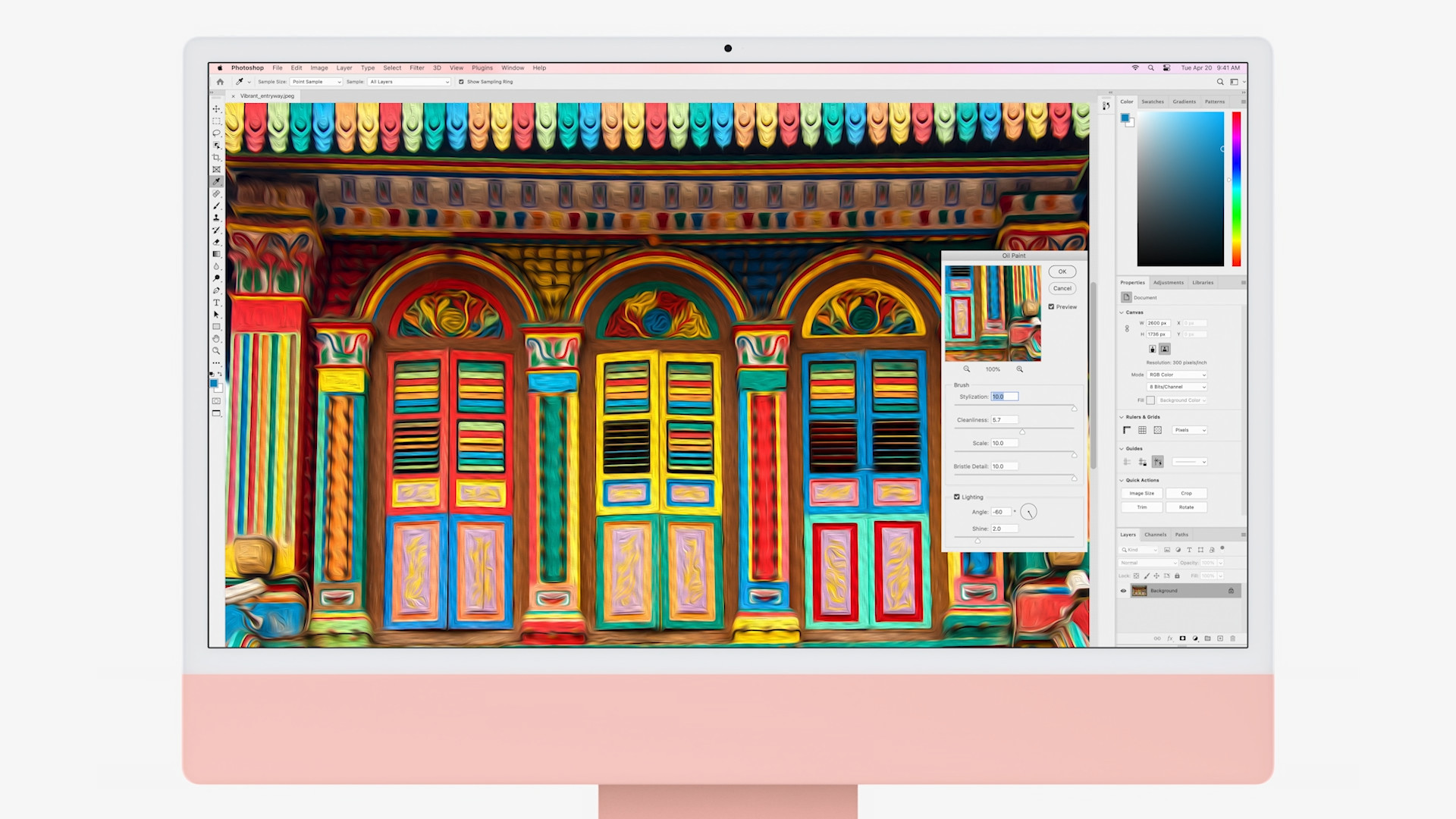Click the Oil Paint angle dial
The height and width of the screenshot is (819, 1456).
tap(1028, 512)
